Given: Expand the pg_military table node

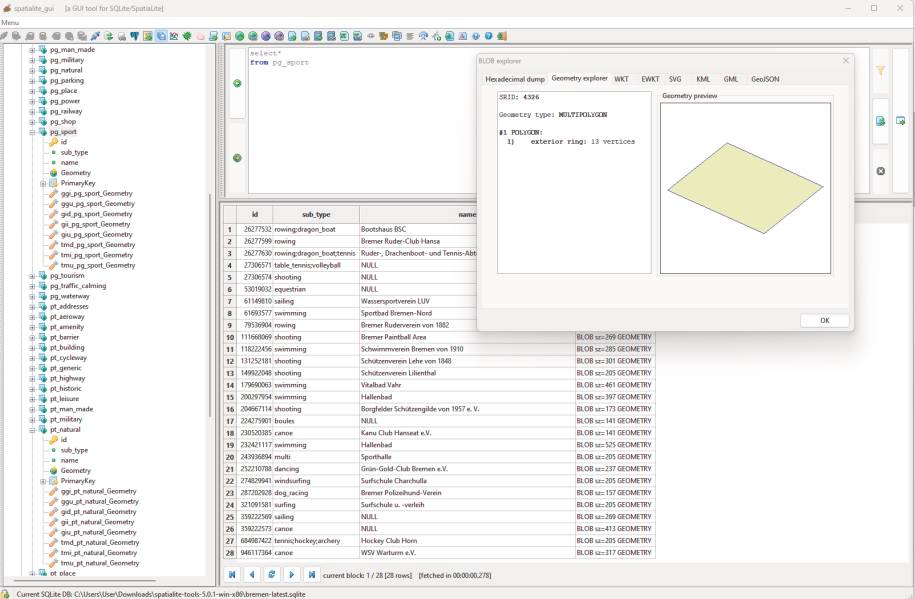Looking at the screenshot, I should click(32, 60).
